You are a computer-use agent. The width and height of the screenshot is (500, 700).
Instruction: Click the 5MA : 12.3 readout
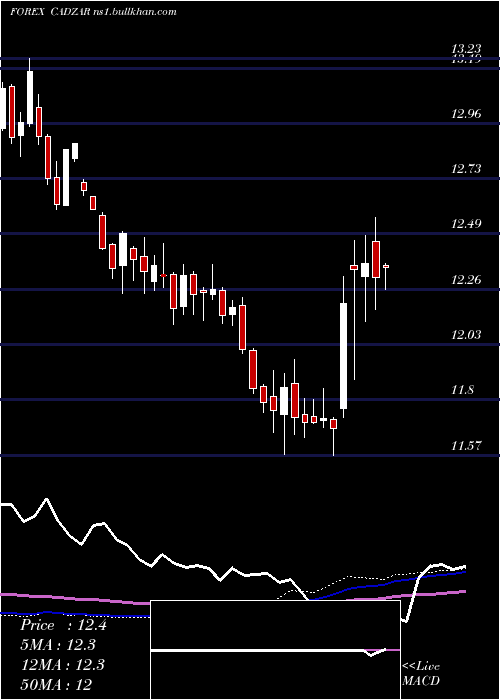click(x=58, y=645)
